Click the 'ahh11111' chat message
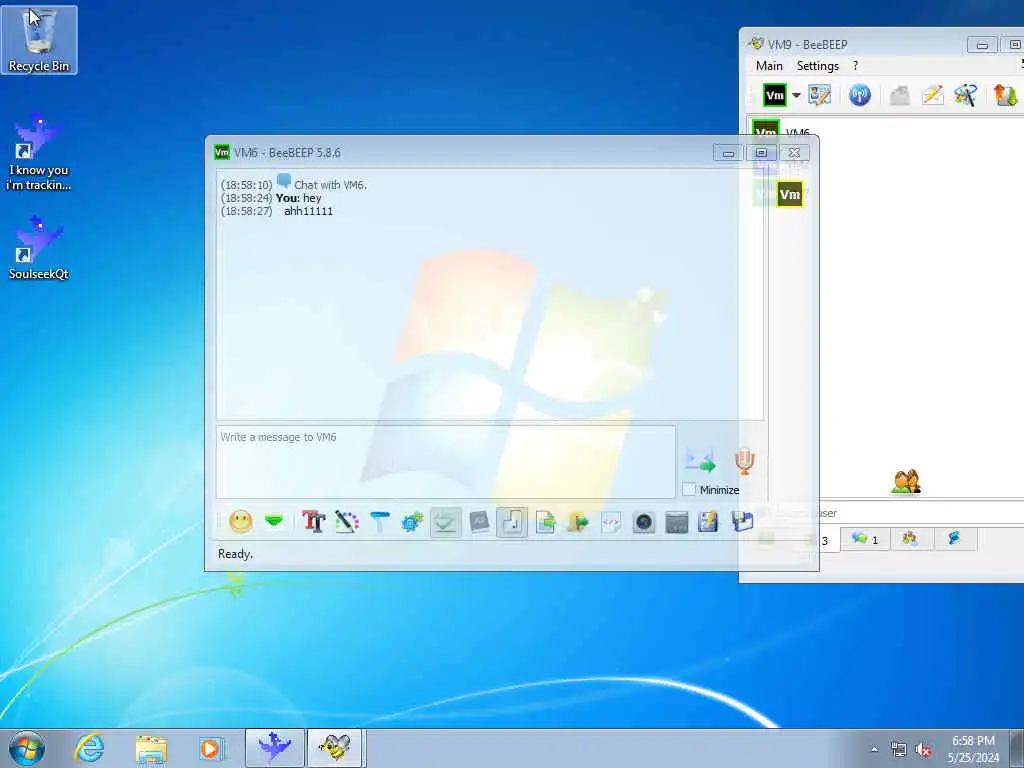 tap(308, 211)
